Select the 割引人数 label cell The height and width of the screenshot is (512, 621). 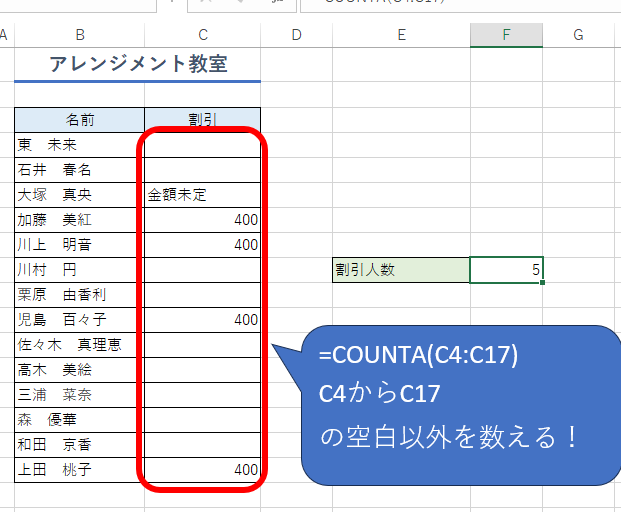[401, 270]
